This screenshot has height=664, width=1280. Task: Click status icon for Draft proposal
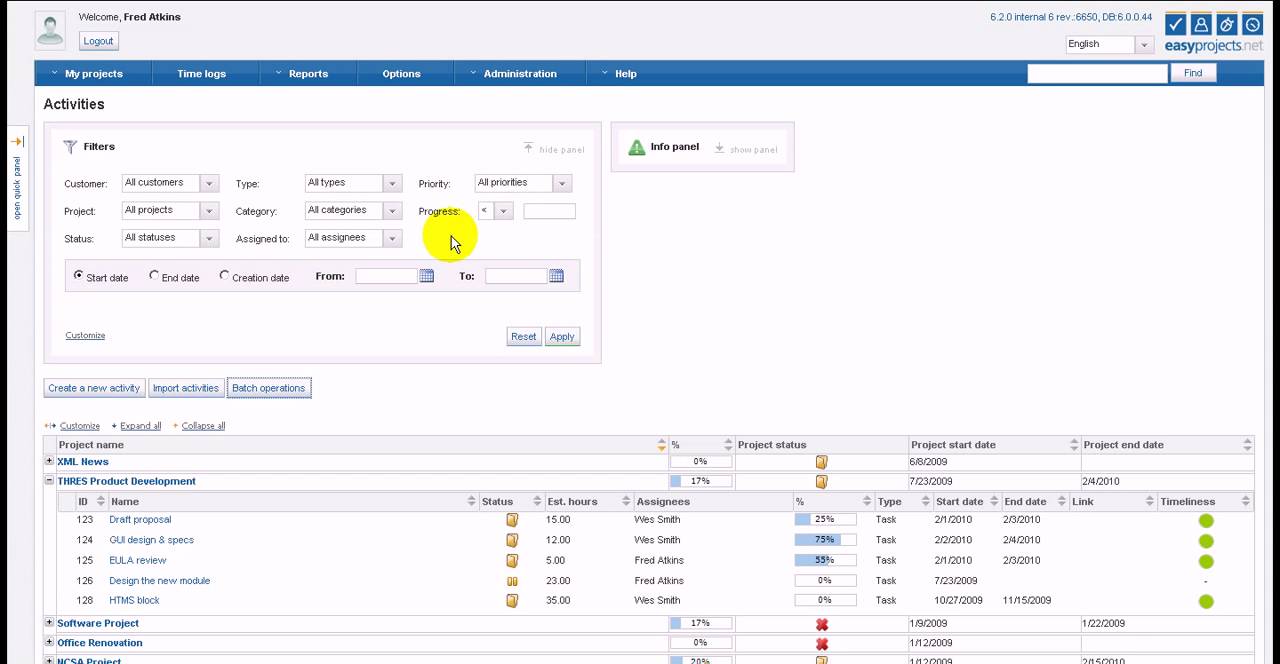512,520
